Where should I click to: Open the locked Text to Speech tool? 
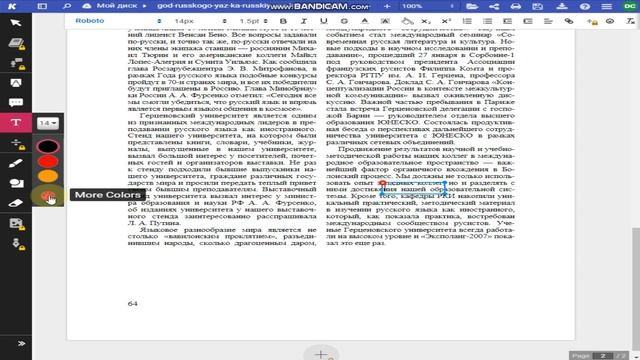(x=16, y=63)
